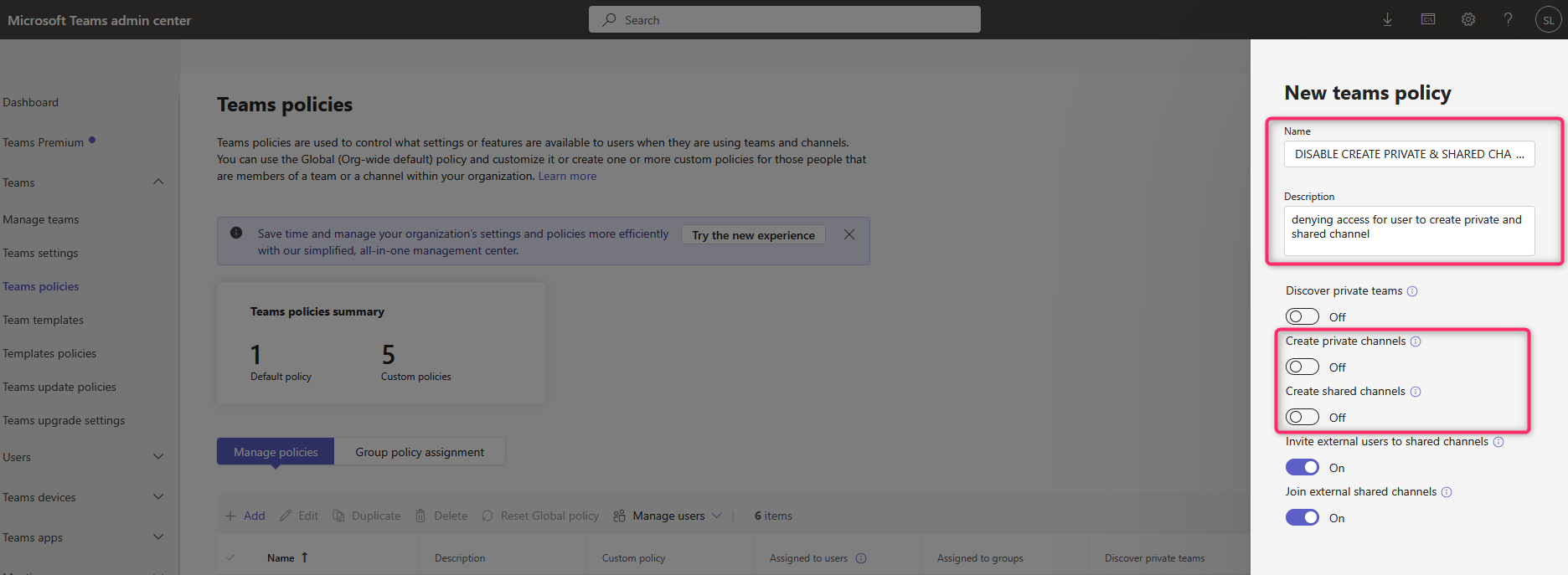Screen dimensions: 1568x575
Task: Click info icon beside Create shared channels
Action: point(1416,392)
